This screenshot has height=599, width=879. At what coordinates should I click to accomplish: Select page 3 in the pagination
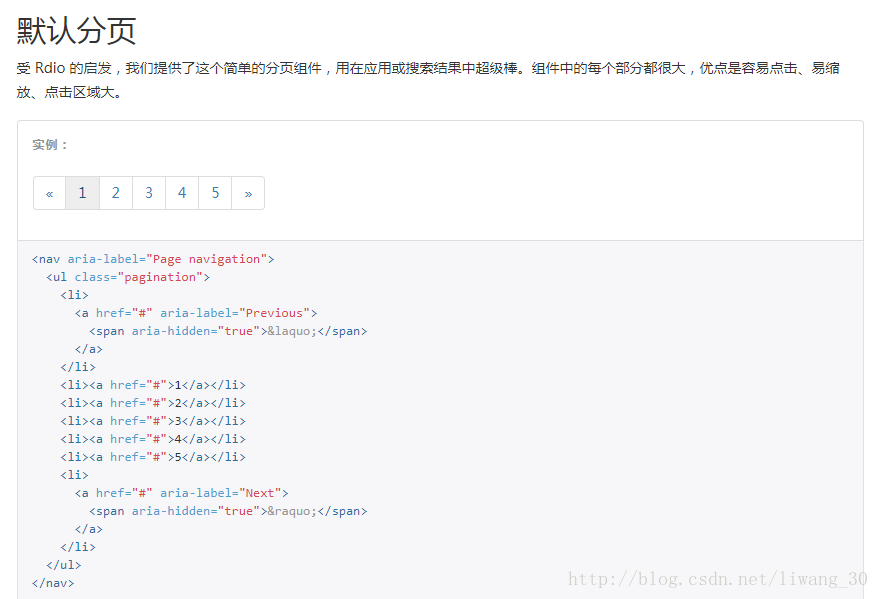coord(149,193)
